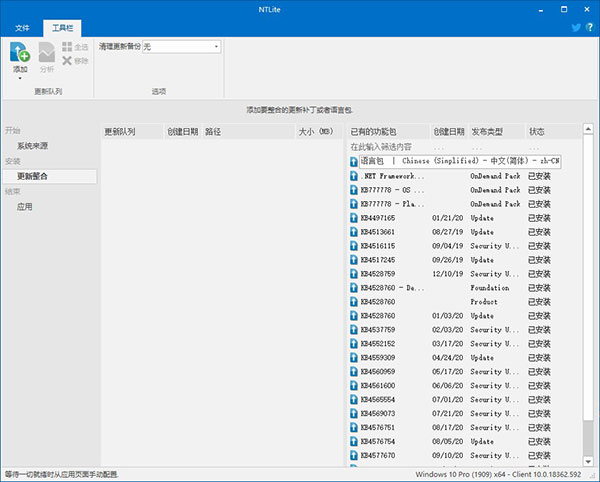
Task: Click icon beside KB4528760 - De row
Action: (354, 288)
